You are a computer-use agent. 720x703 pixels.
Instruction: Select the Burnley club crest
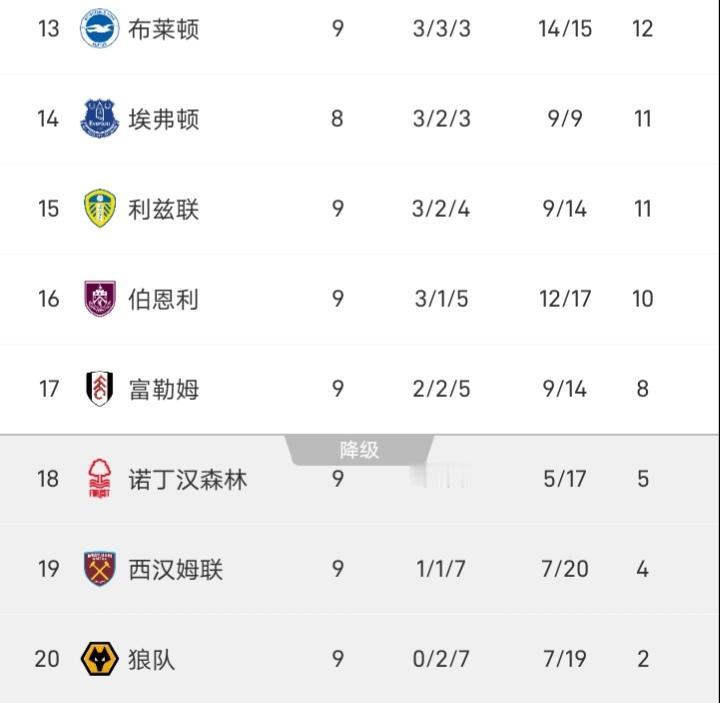click(x=100, y=298)
